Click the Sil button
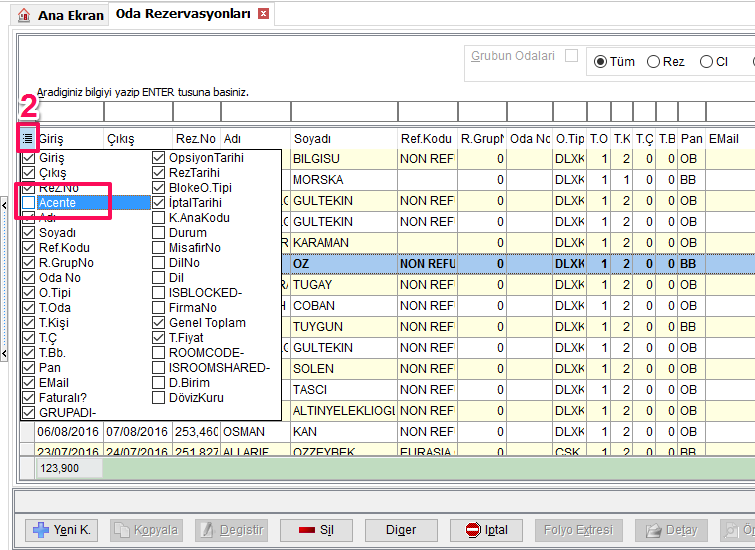Image resolution: width=755 pixels, height=550 pixels. pos(316,530)
